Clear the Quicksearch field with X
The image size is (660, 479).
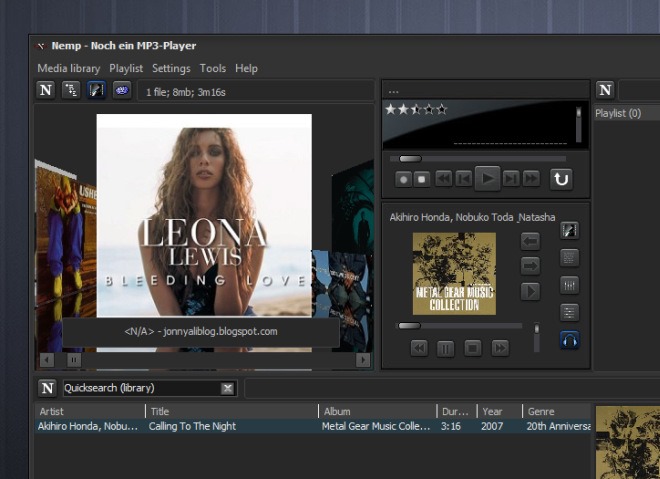click(227, 388)
